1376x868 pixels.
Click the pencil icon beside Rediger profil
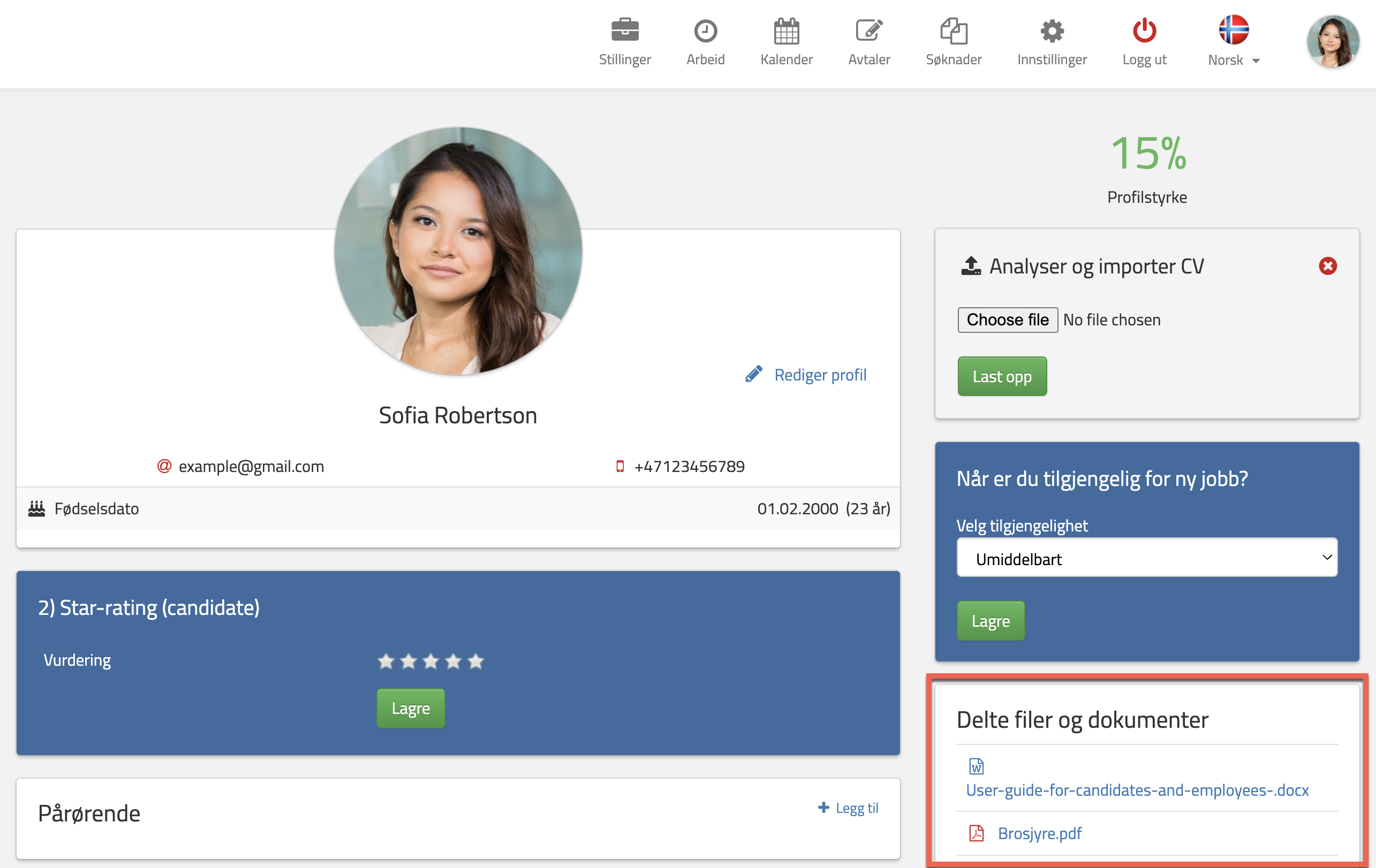click(754, 374)
